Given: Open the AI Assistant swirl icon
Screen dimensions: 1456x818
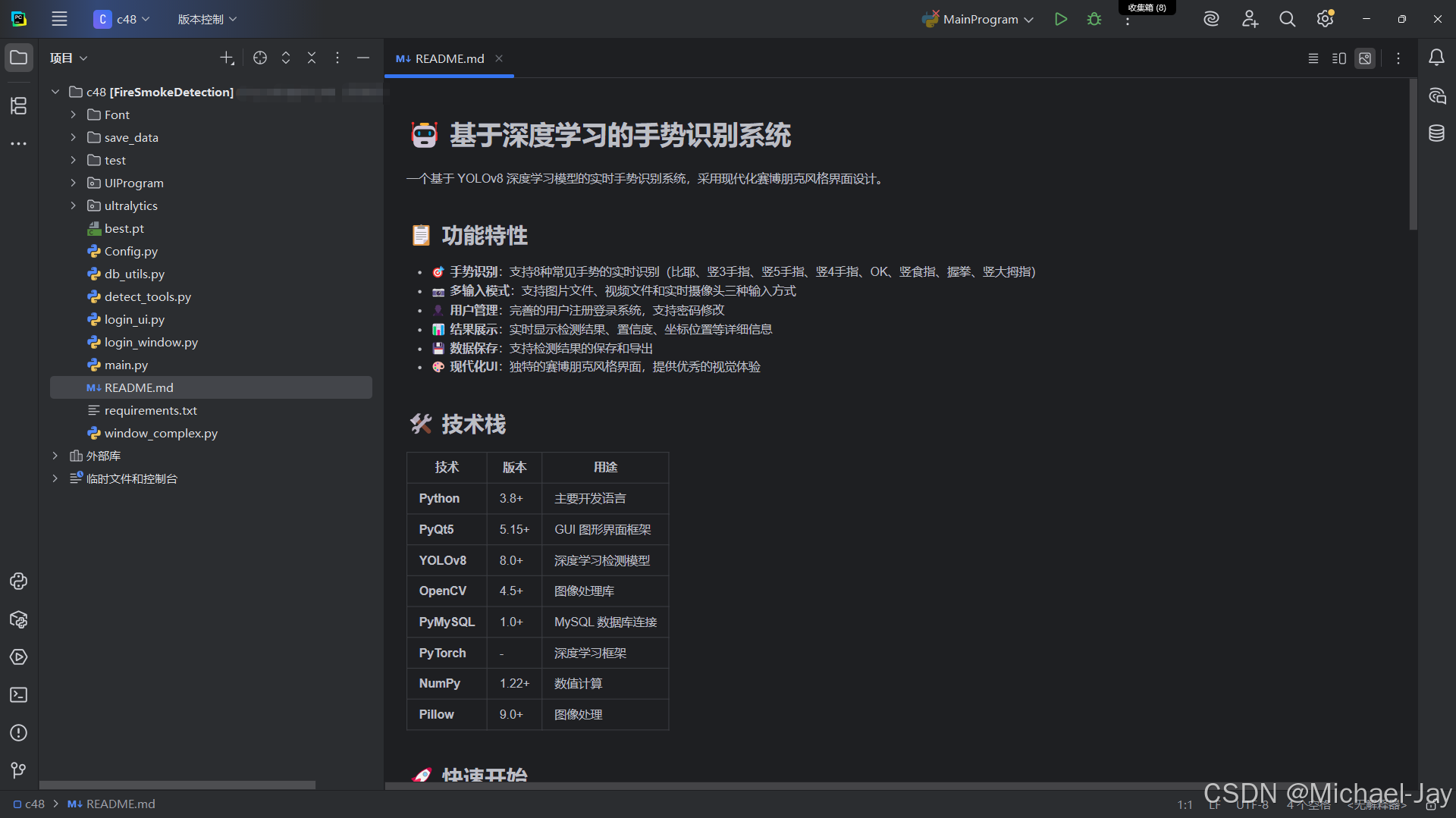Looking at the screenshot, I should click(1211, 19).
